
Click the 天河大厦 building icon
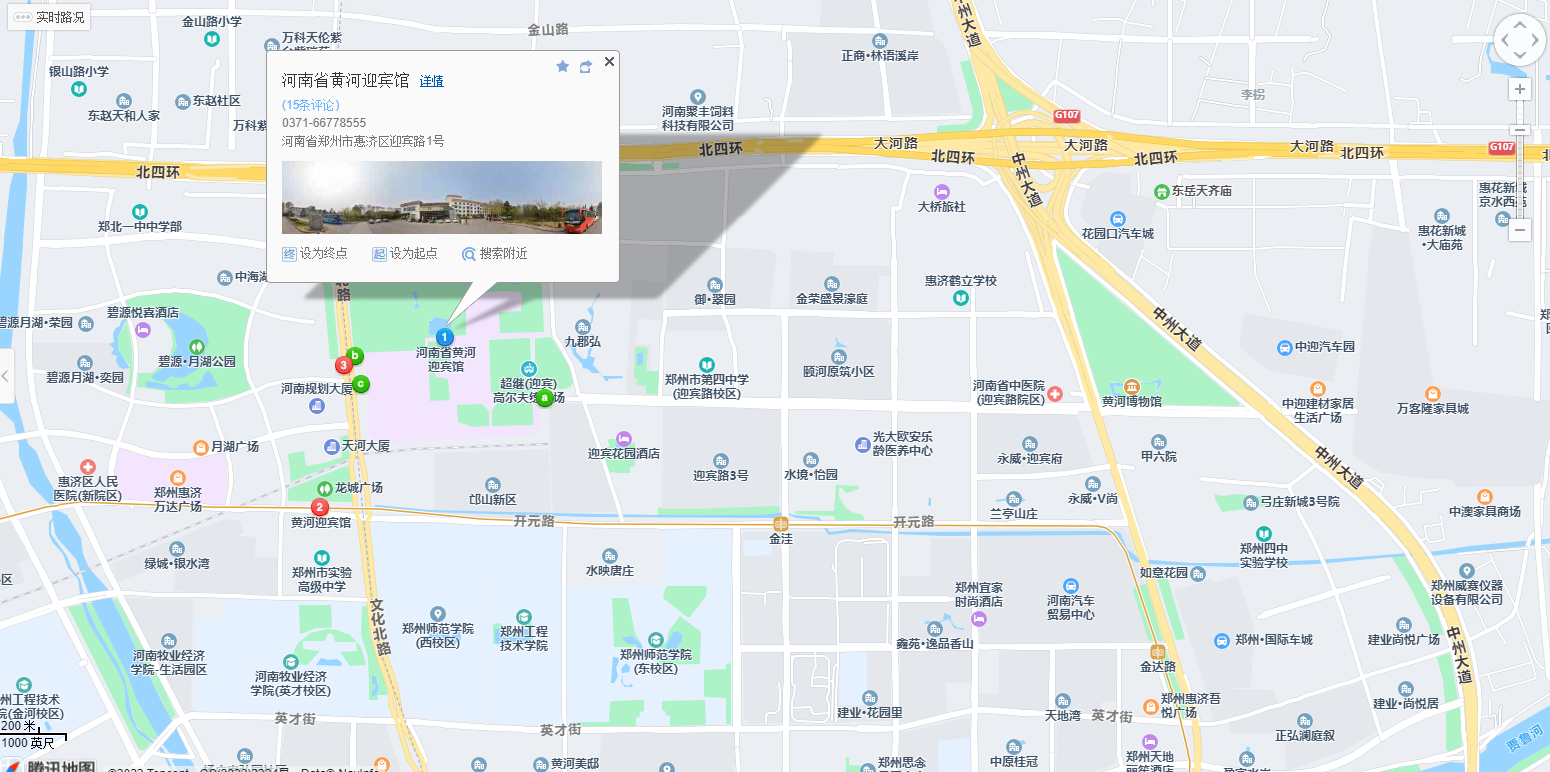331,445
